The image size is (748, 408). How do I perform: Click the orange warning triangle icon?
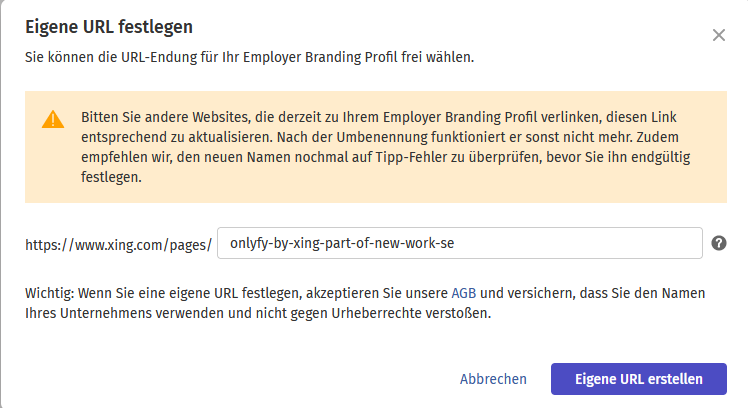53,120
